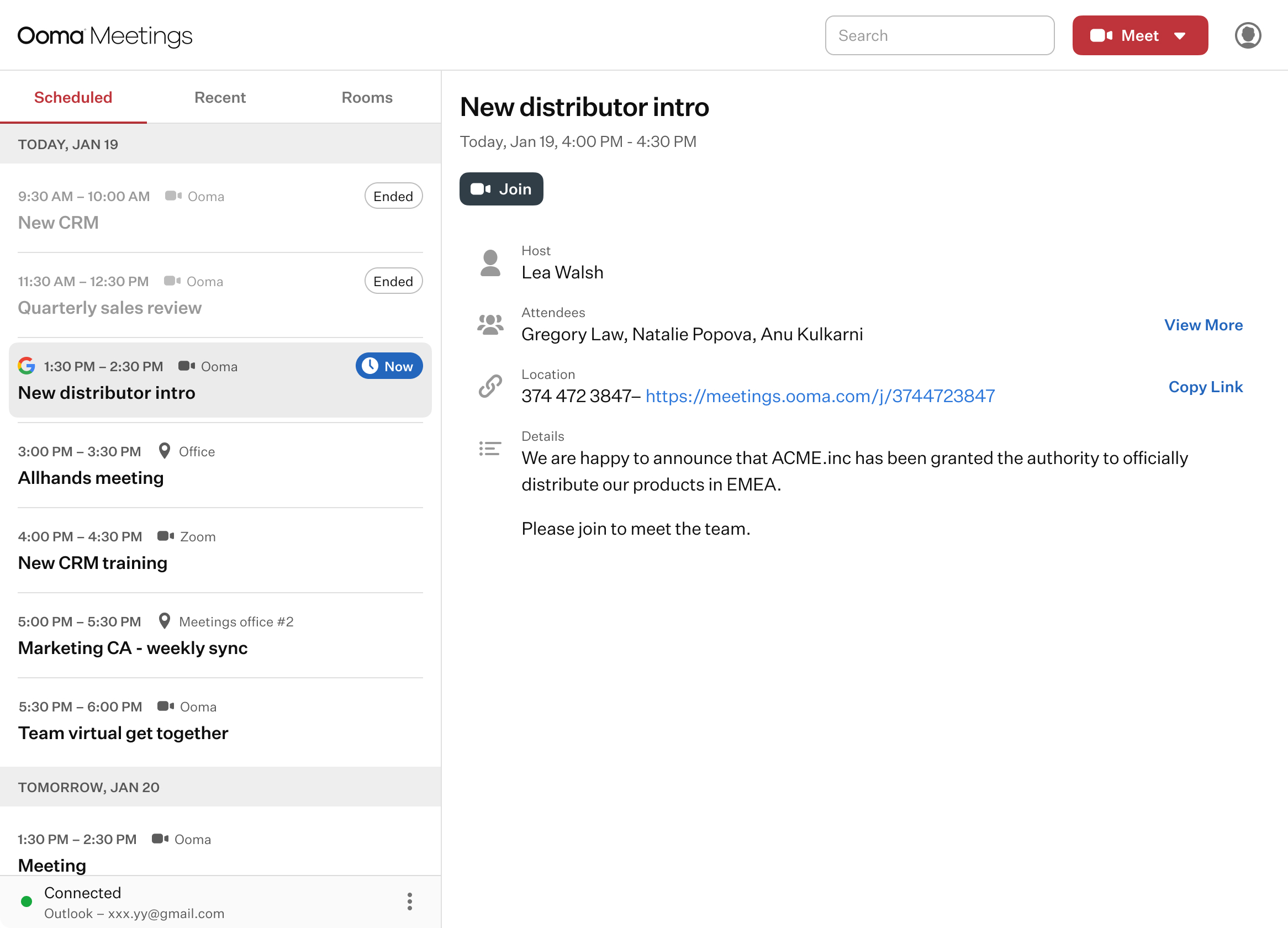Select the Scheduled tab
Screen dimensions: 1288x928
(x=73, y=97)
